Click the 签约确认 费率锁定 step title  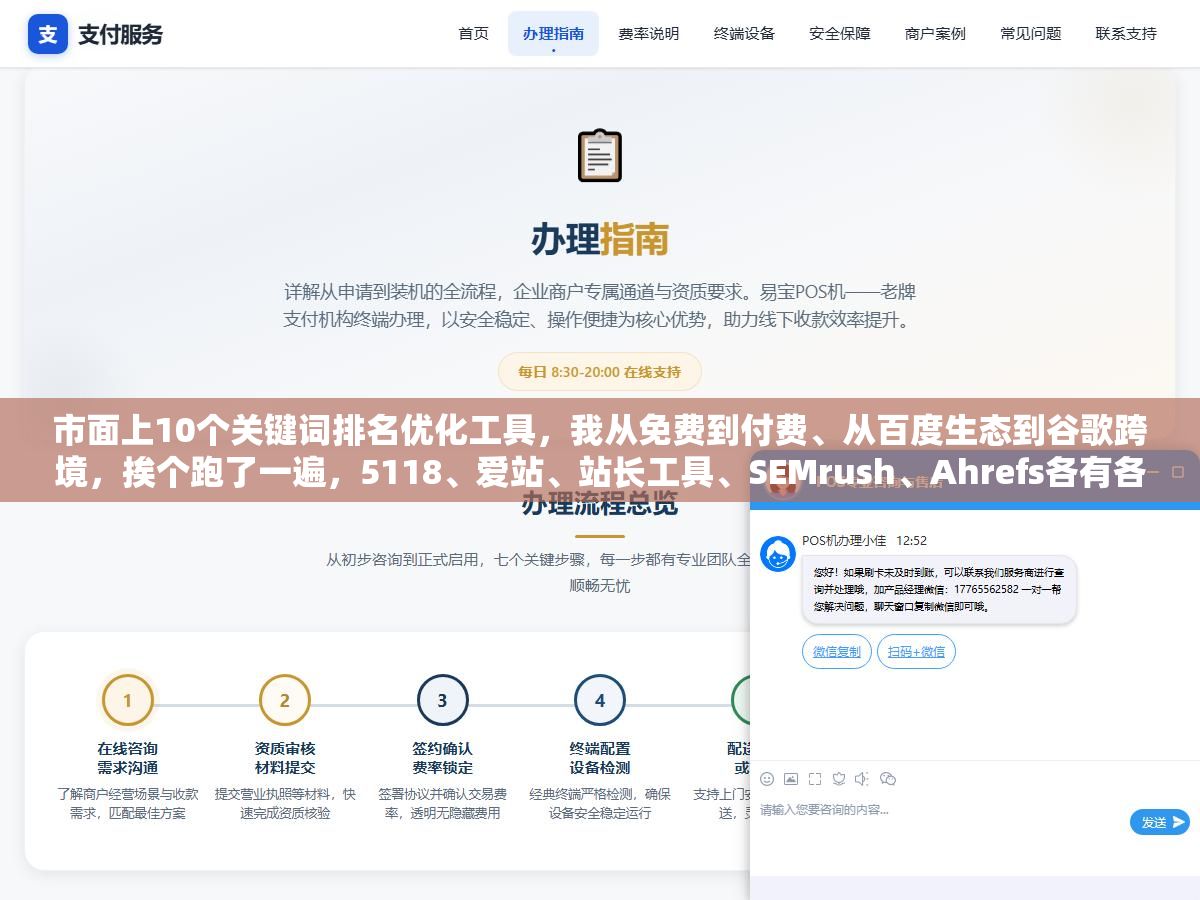[442, 758]
